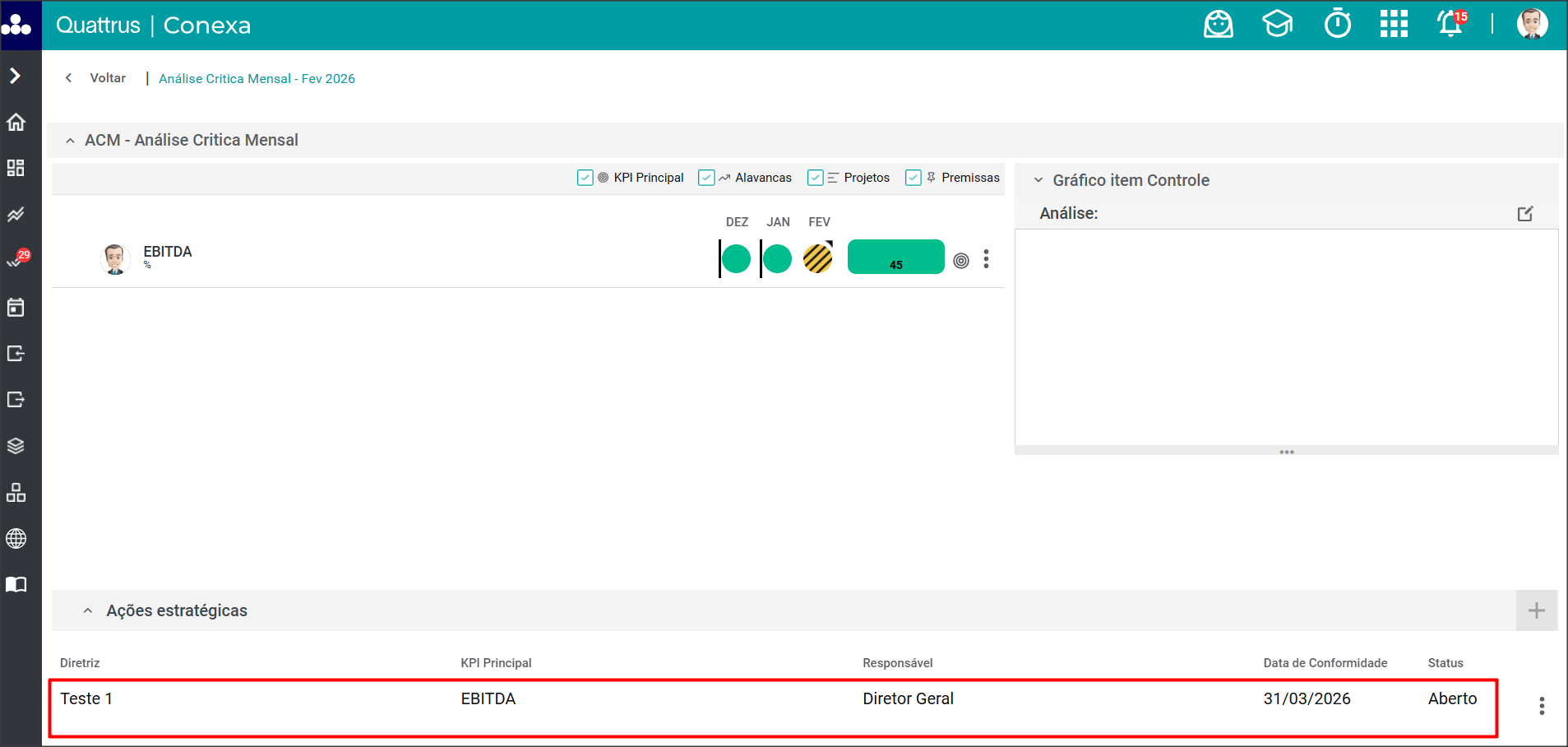Add a new strategic action with plus button
This screenshot has width=1568, height=747.
pos(1536,610)
